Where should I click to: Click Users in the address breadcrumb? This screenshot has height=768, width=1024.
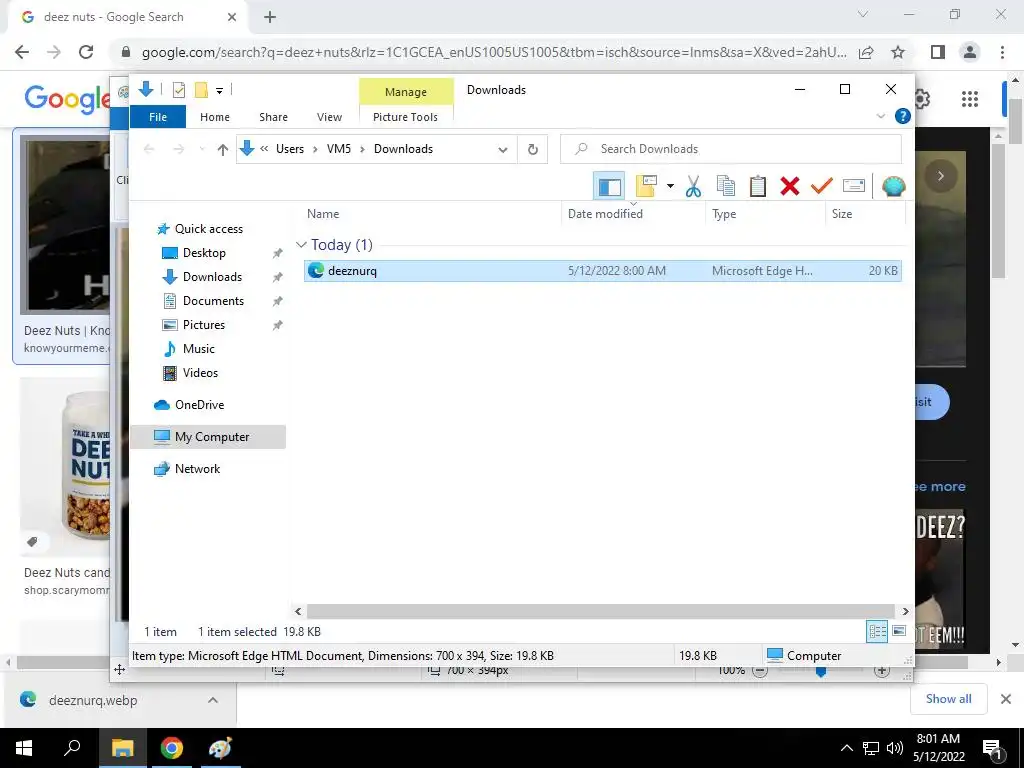point(290,149)
